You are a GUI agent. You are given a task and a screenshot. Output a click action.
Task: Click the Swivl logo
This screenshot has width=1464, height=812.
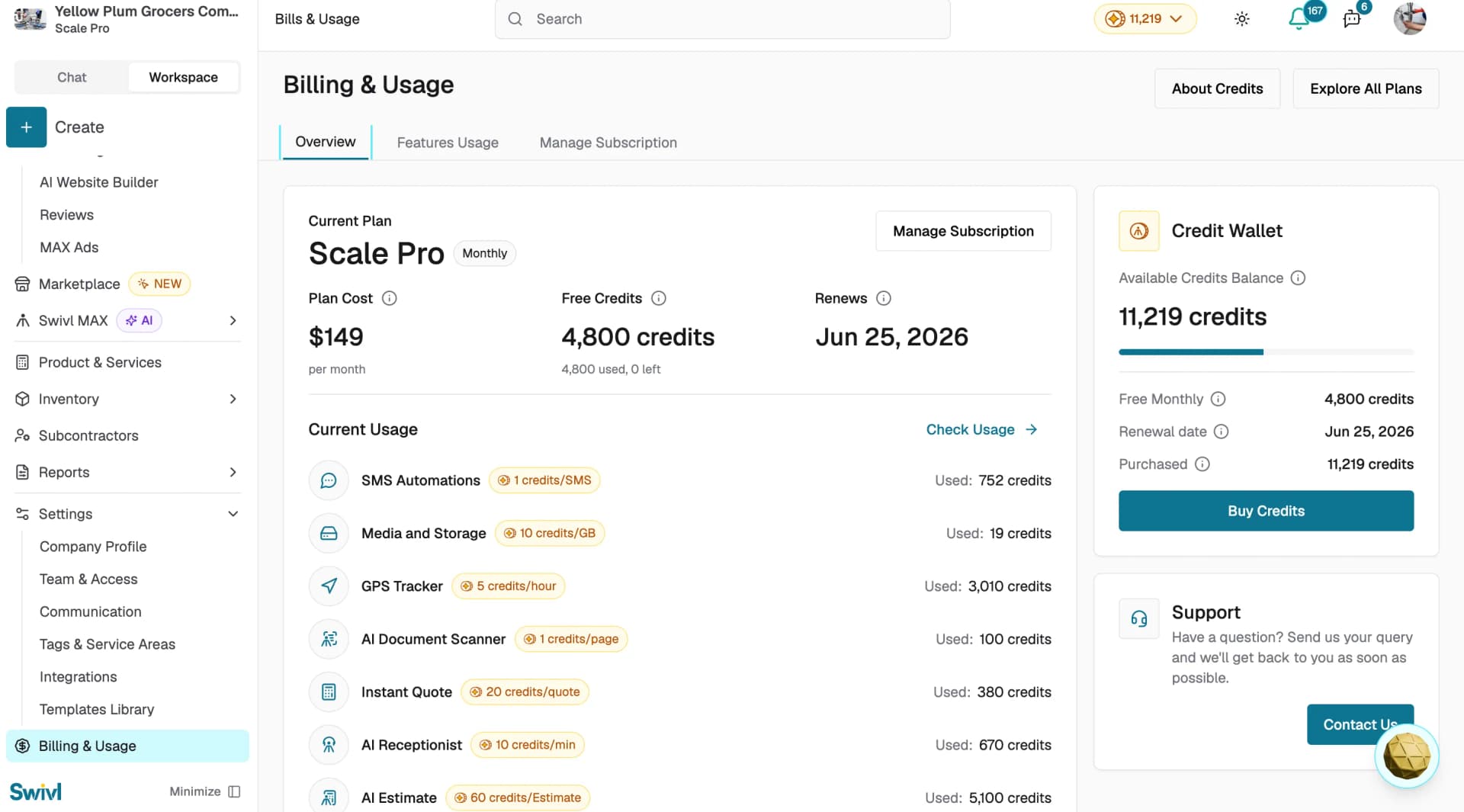coord(35,791)
